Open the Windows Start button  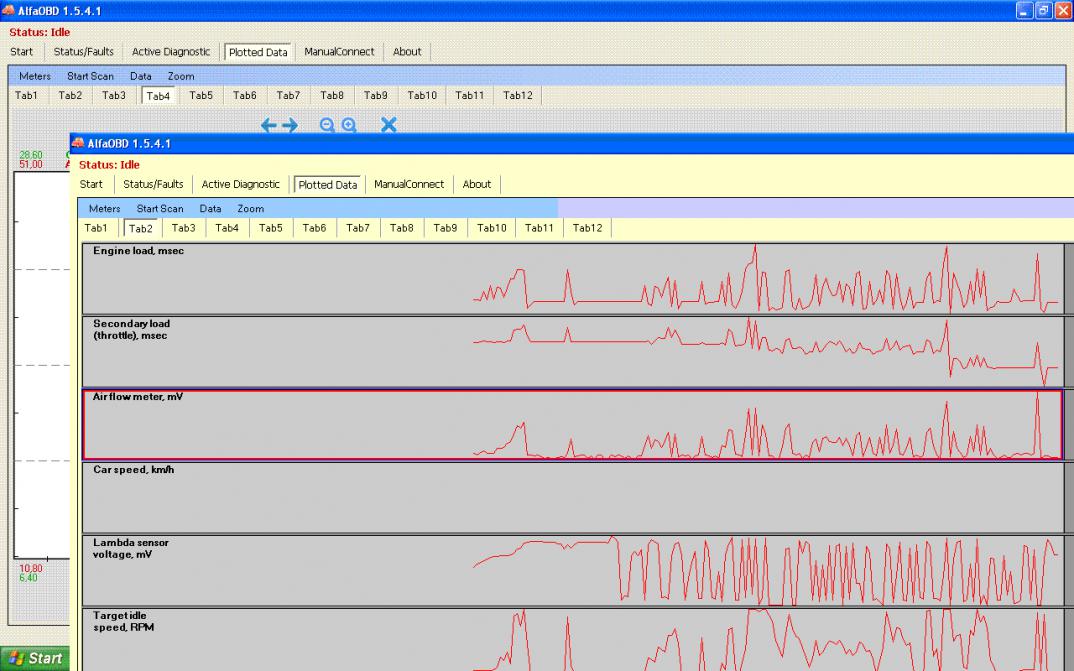tap(36, 658)
